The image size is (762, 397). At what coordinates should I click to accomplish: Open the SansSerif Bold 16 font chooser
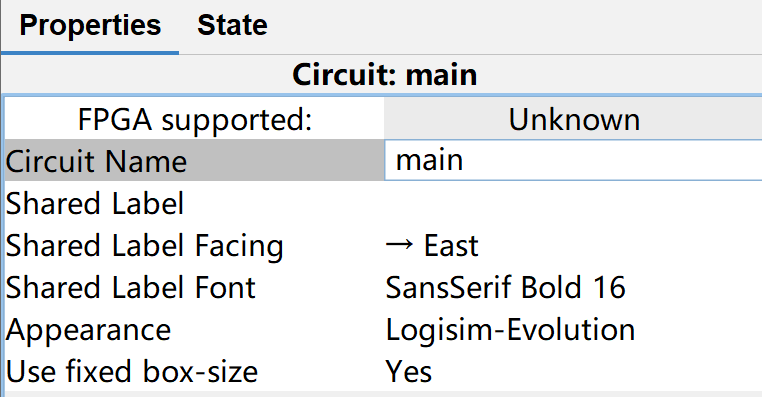click(x=573, y=287)
